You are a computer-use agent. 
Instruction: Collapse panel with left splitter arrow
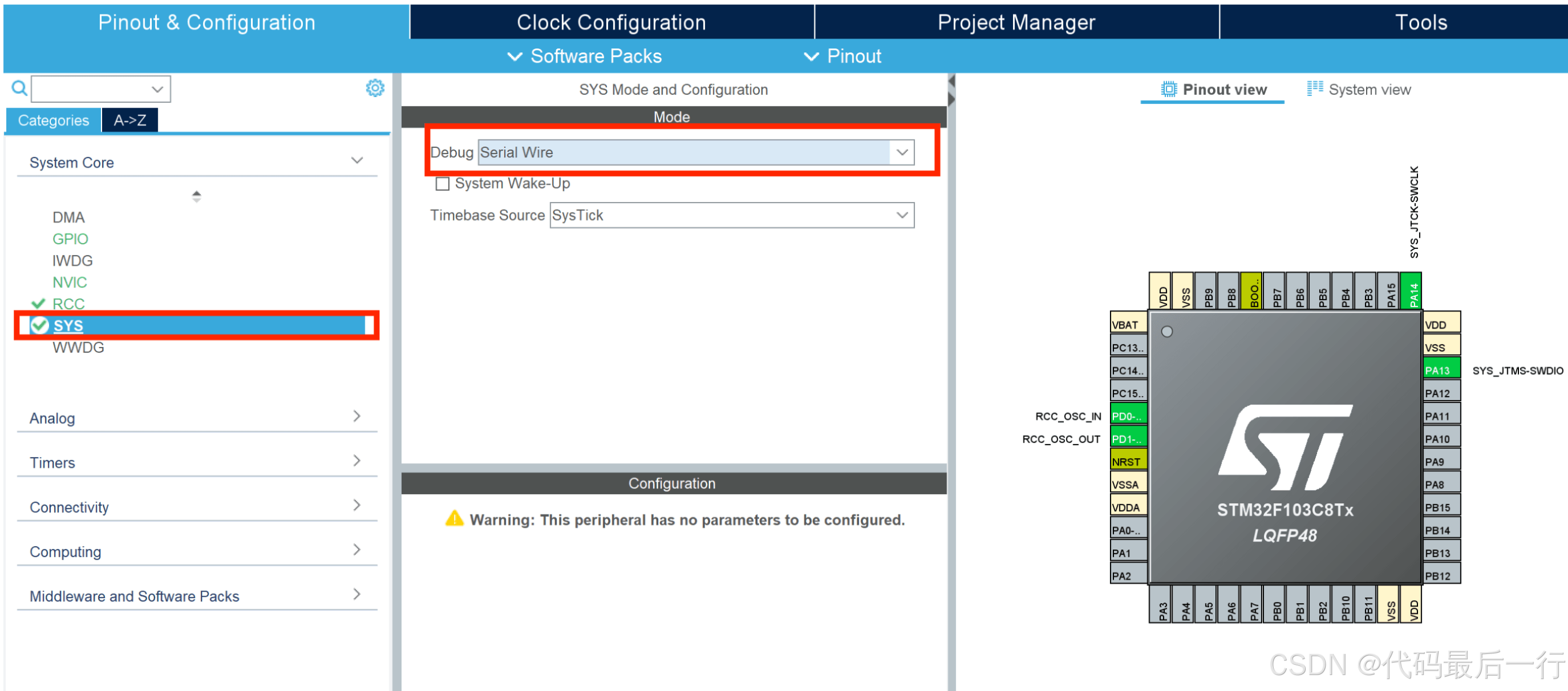(951, 81)
